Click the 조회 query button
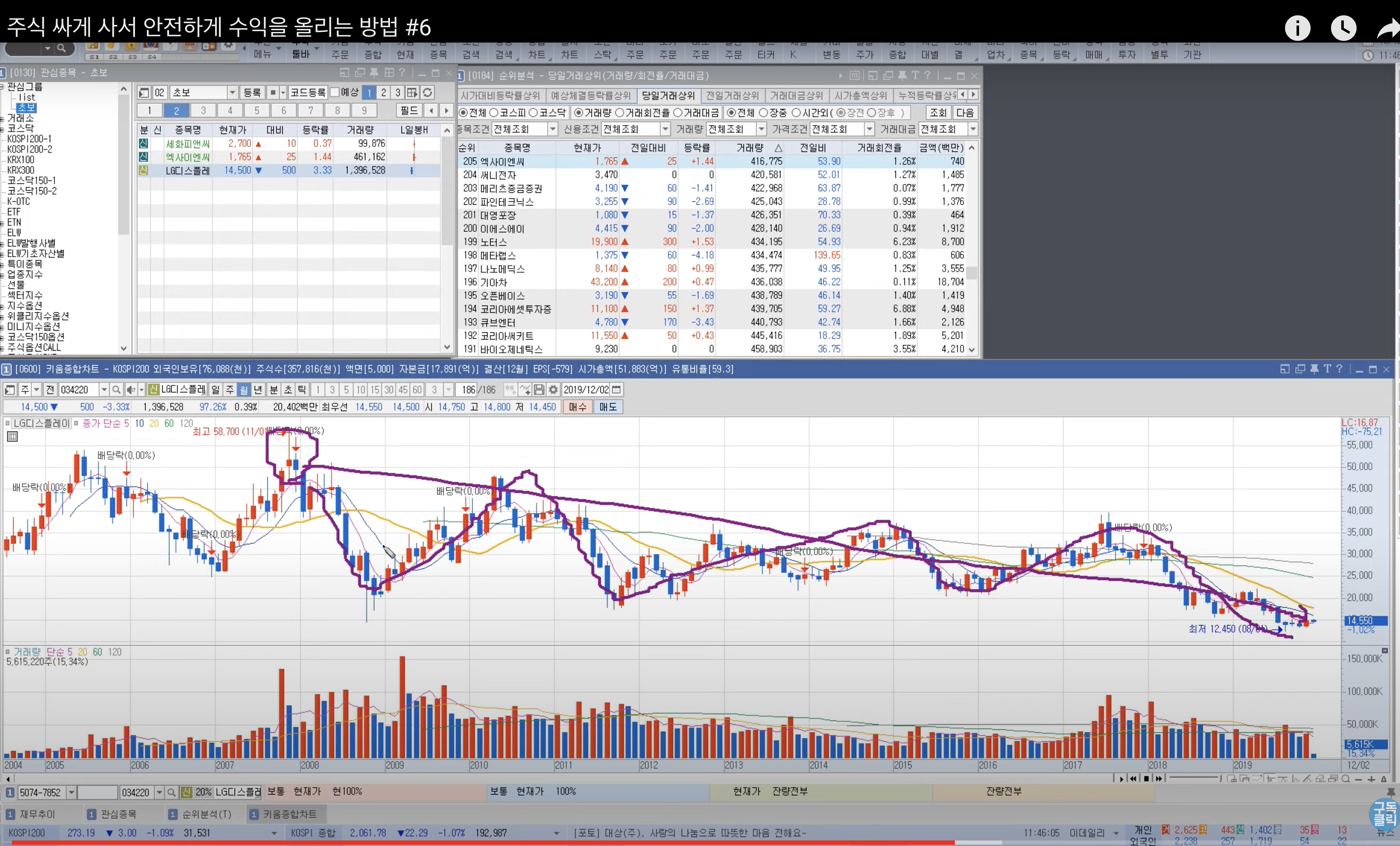The width and height of the screenshot is (1400, 846). point(938,112)
